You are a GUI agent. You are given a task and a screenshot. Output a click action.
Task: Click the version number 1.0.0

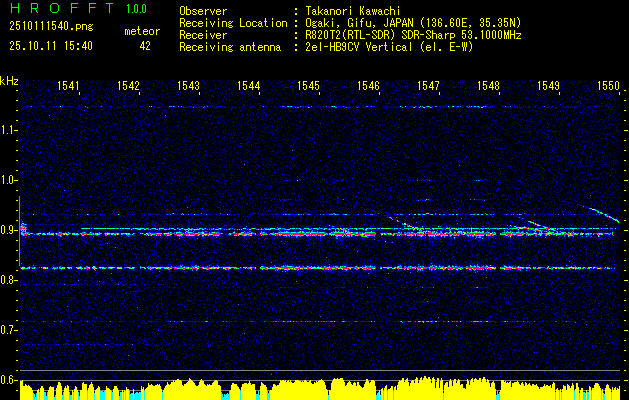136,9
